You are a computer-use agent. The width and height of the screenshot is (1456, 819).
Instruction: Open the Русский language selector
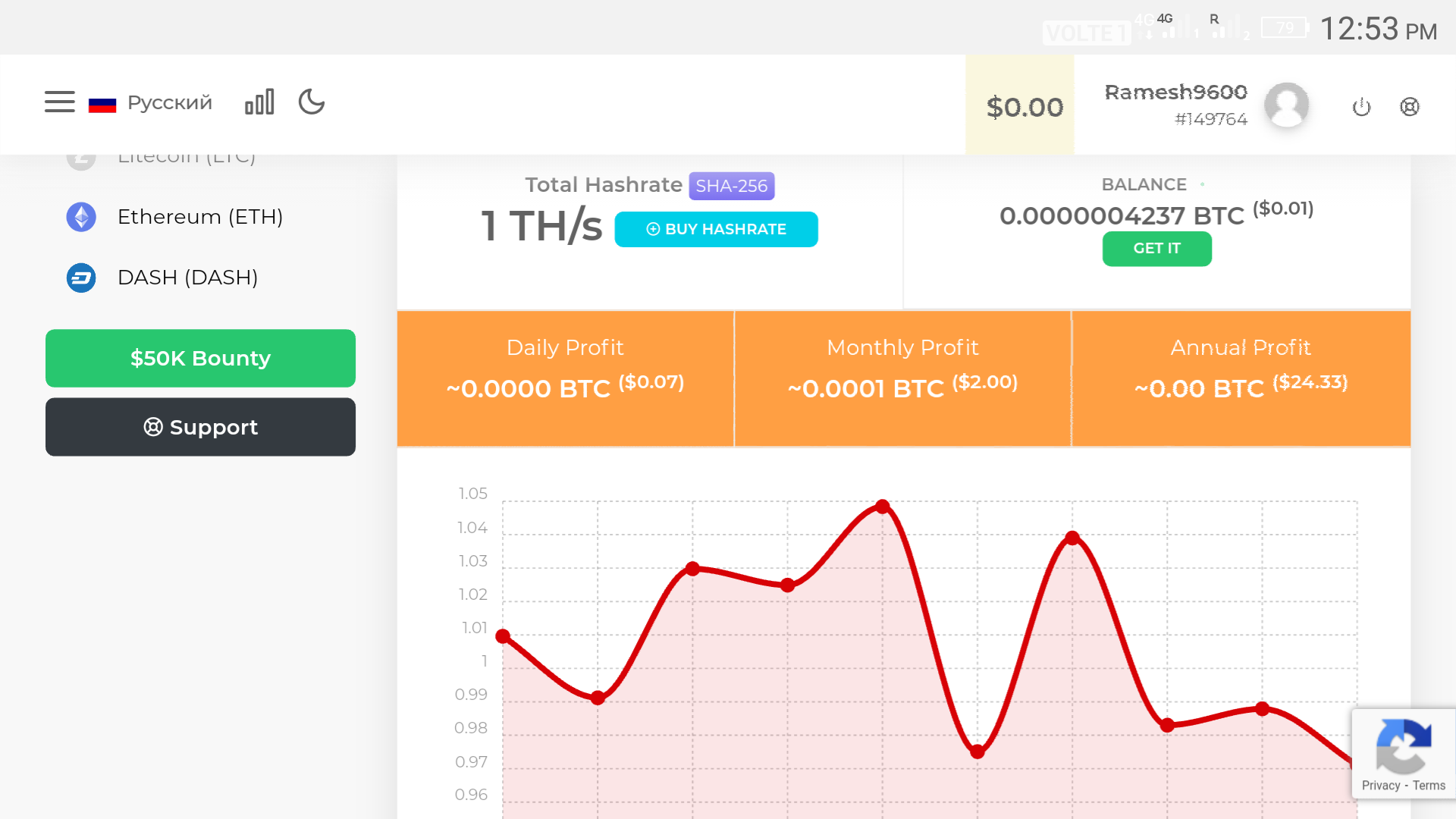pos(151,102)
